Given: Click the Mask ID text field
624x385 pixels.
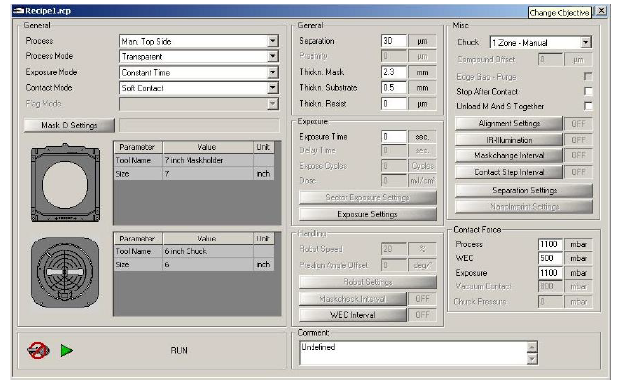Looking at the screenshot, I should [199, 125].
